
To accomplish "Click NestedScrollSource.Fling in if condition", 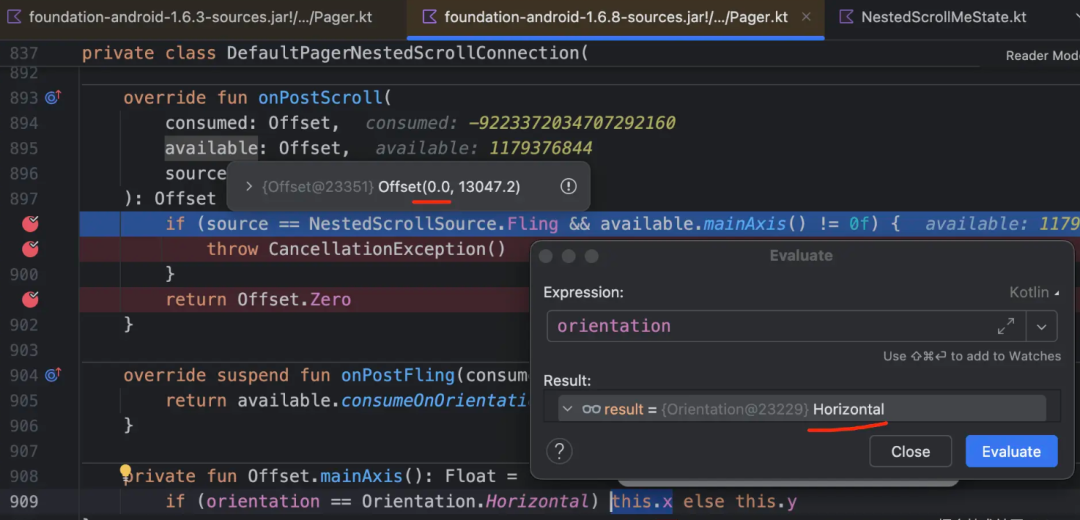I will click(x=435, y=224).
